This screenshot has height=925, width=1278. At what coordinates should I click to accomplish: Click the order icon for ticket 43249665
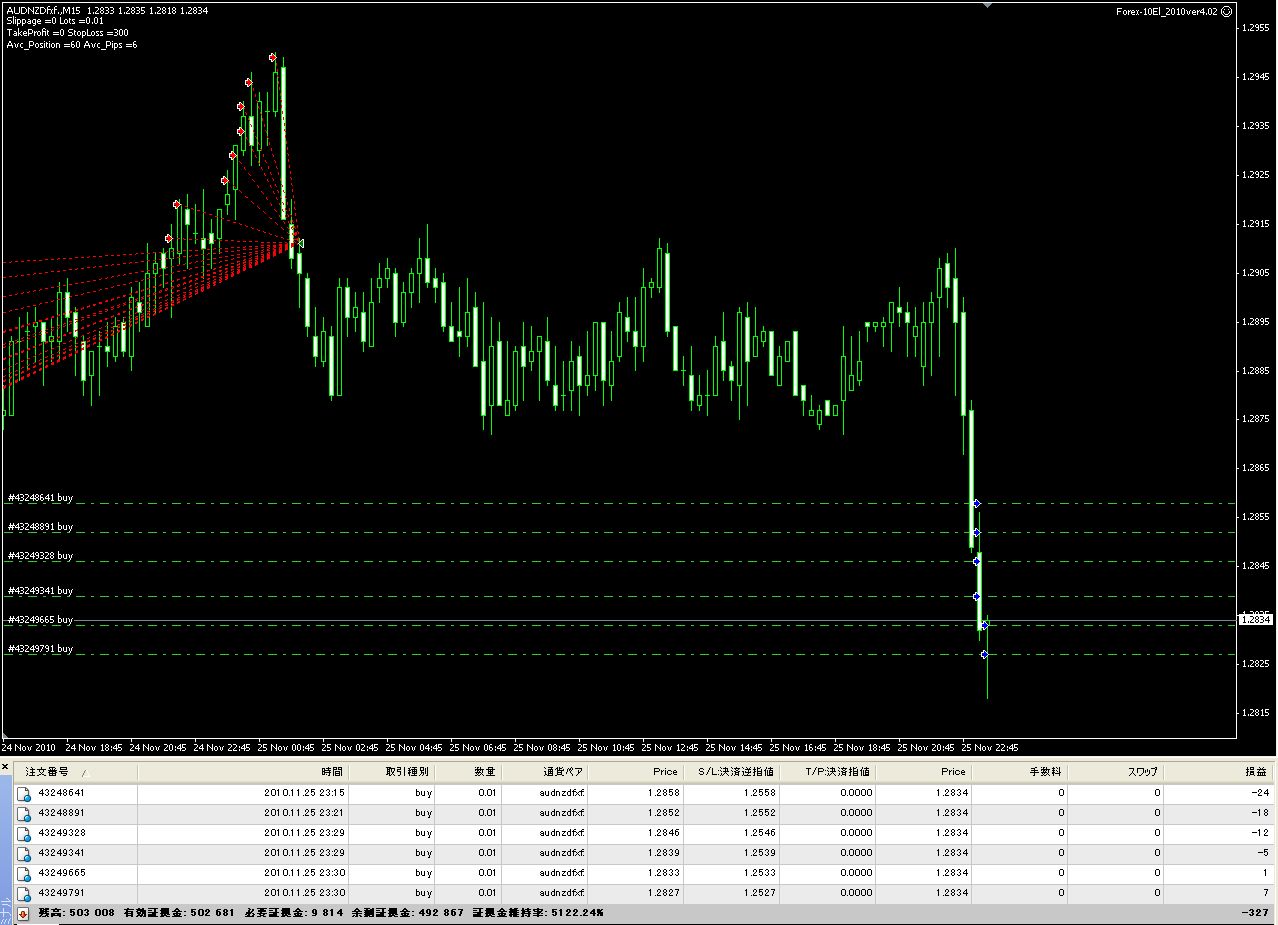(x=24, y=873)
